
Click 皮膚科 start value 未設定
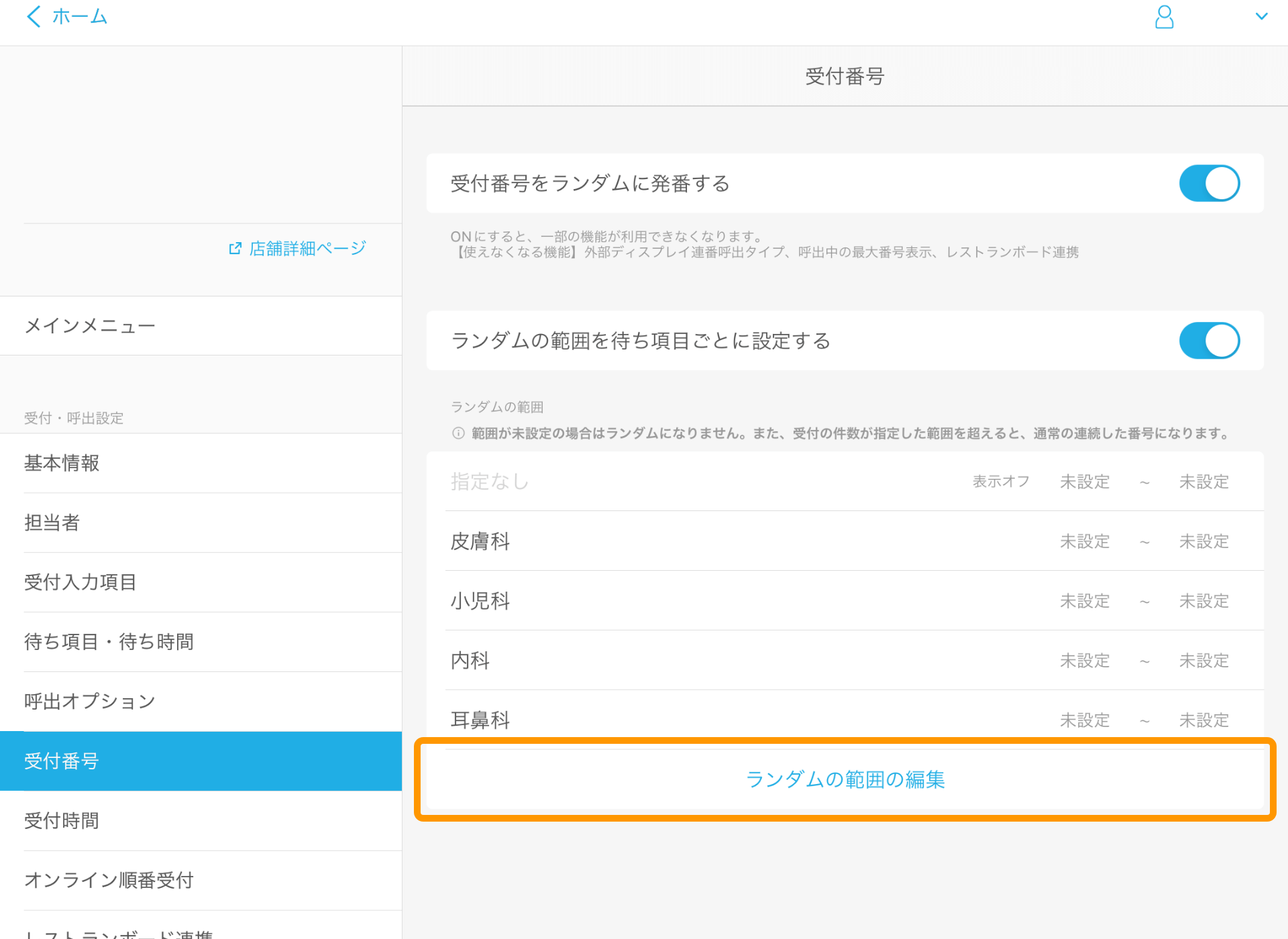click(1085, 541)
